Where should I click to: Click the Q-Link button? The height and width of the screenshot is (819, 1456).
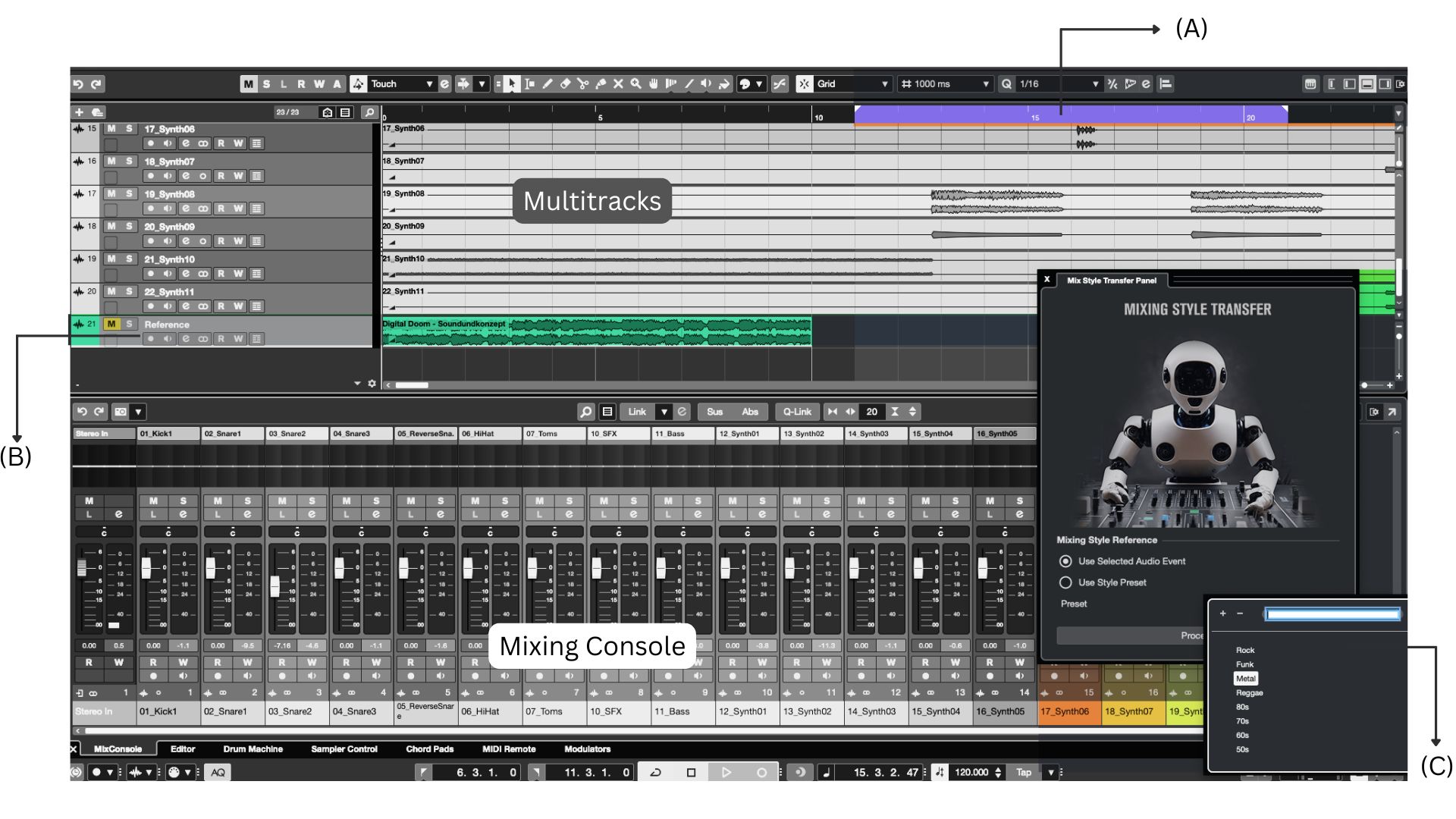[x=797, y=412]
